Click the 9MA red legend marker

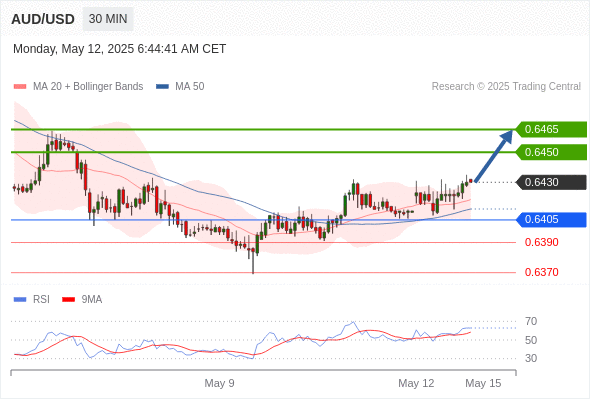tap(68, 300)
